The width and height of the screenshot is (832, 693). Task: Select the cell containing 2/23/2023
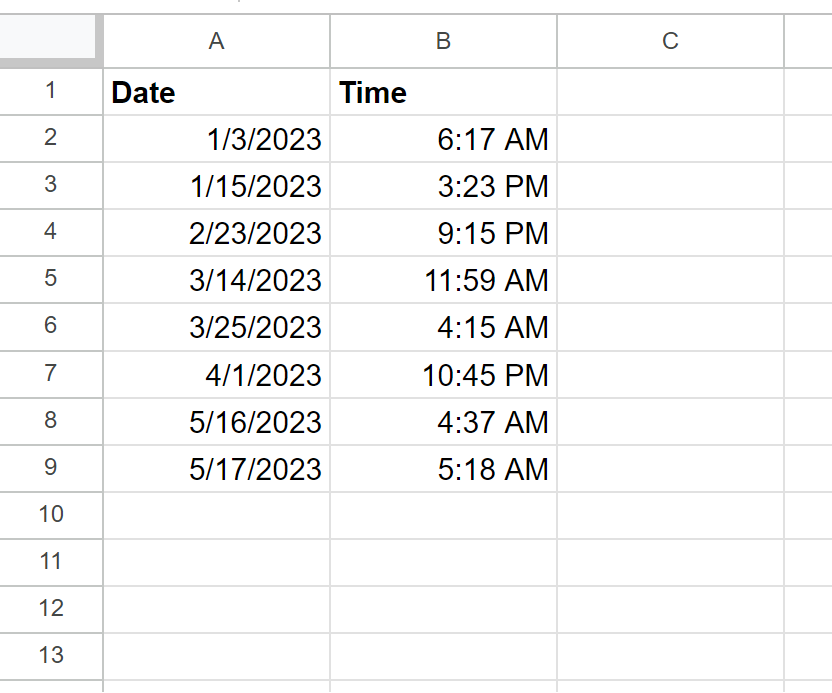point(216,233)
